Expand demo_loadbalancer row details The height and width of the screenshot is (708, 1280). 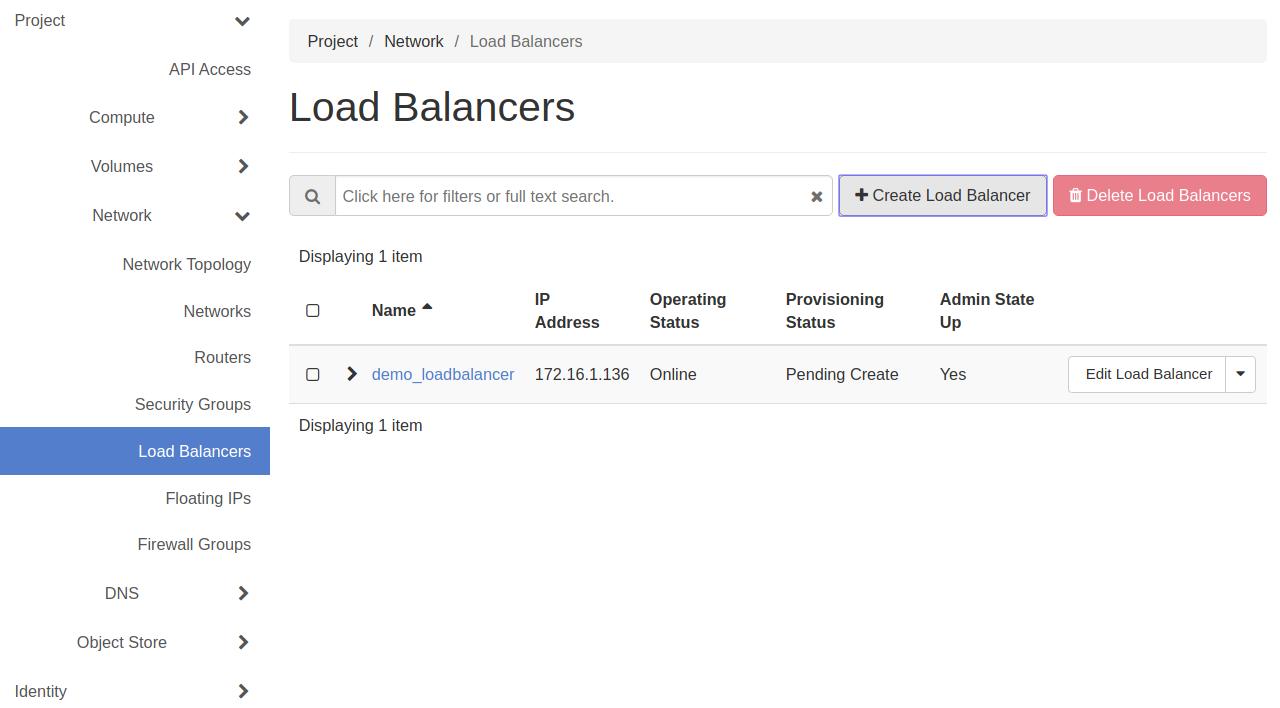pos(351,374)
